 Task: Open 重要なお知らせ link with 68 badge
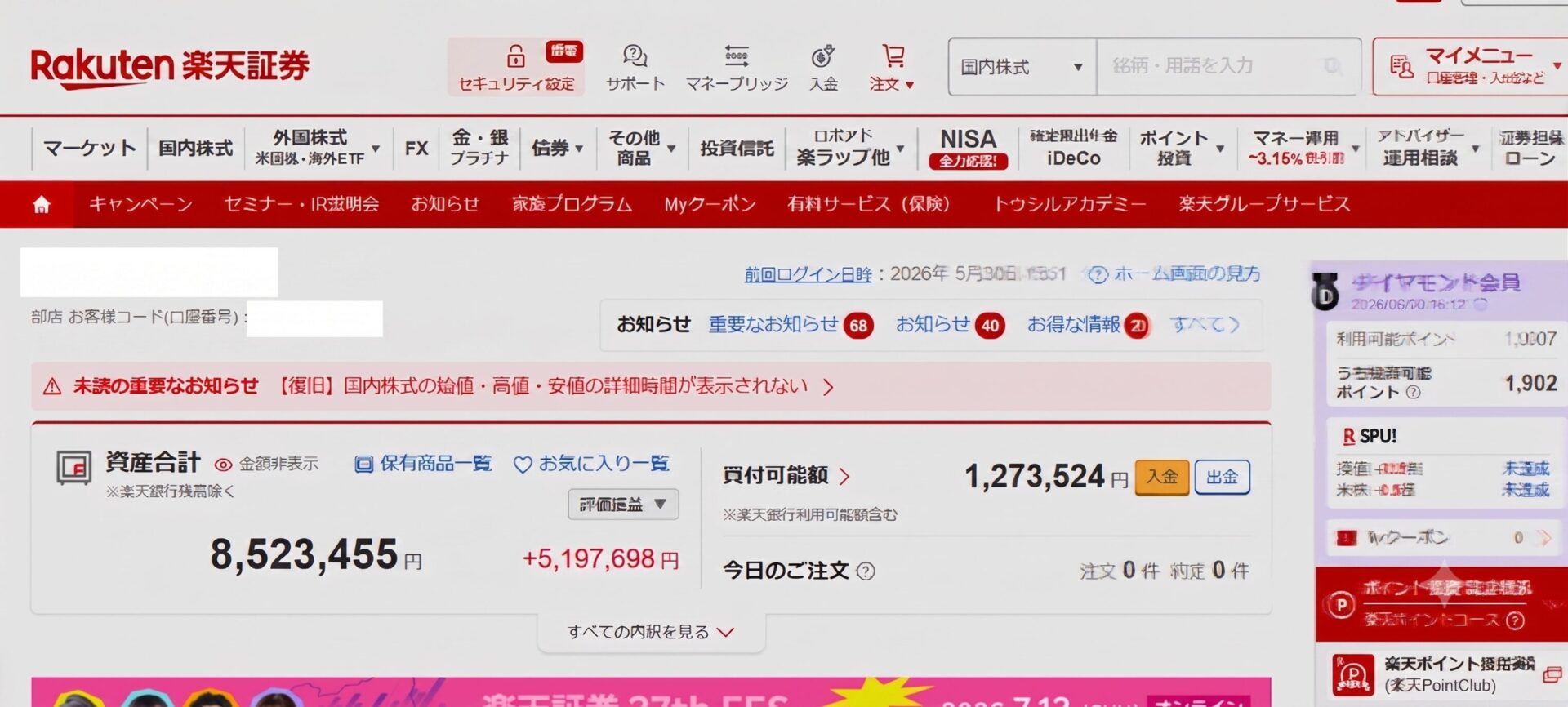tap(791, 325)
